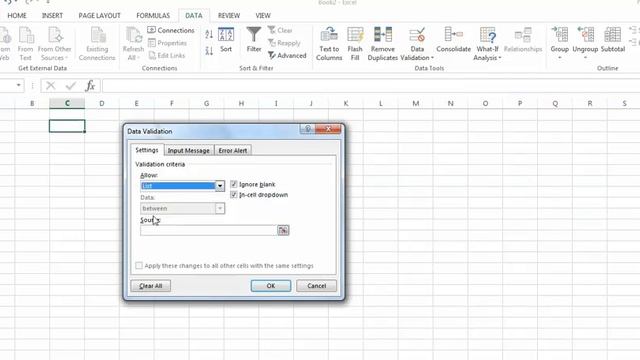The width and height of the screenshot is (640, 360).
Task: Sort ascending A to Z icon
Action: [209, 34]
